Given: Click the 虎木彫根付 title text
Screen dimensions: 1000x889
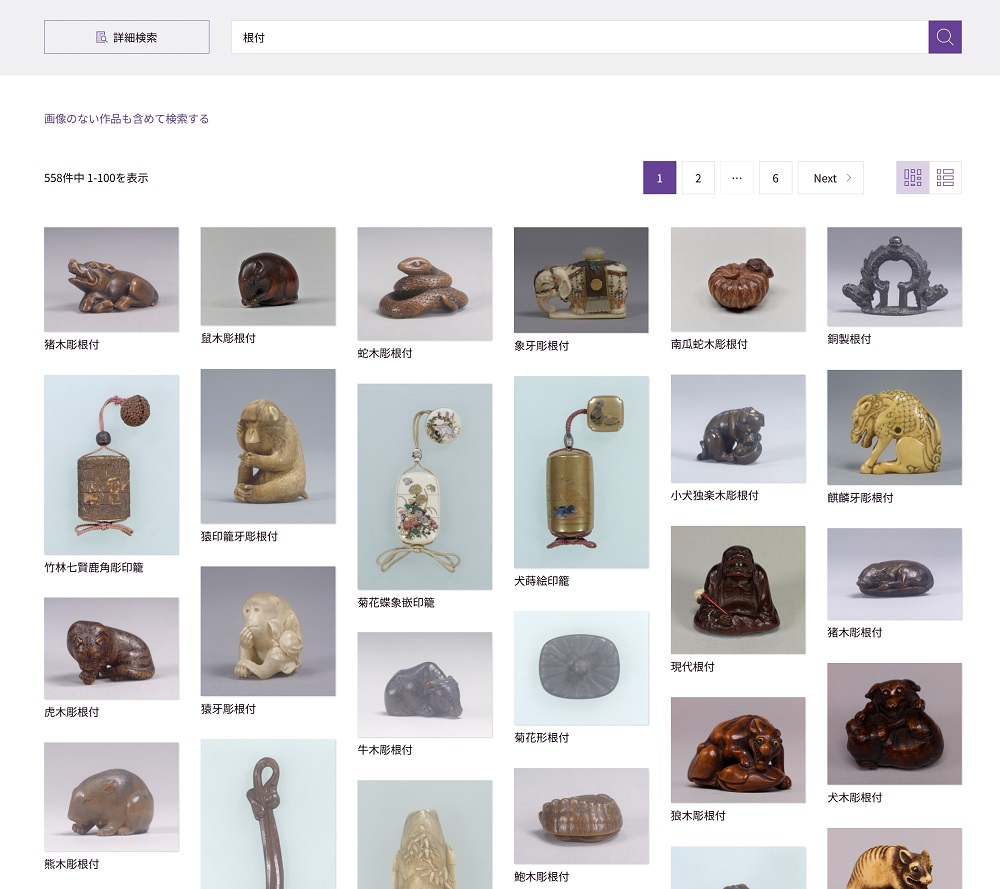Looking at the screenshot, I should coord(71,712).
